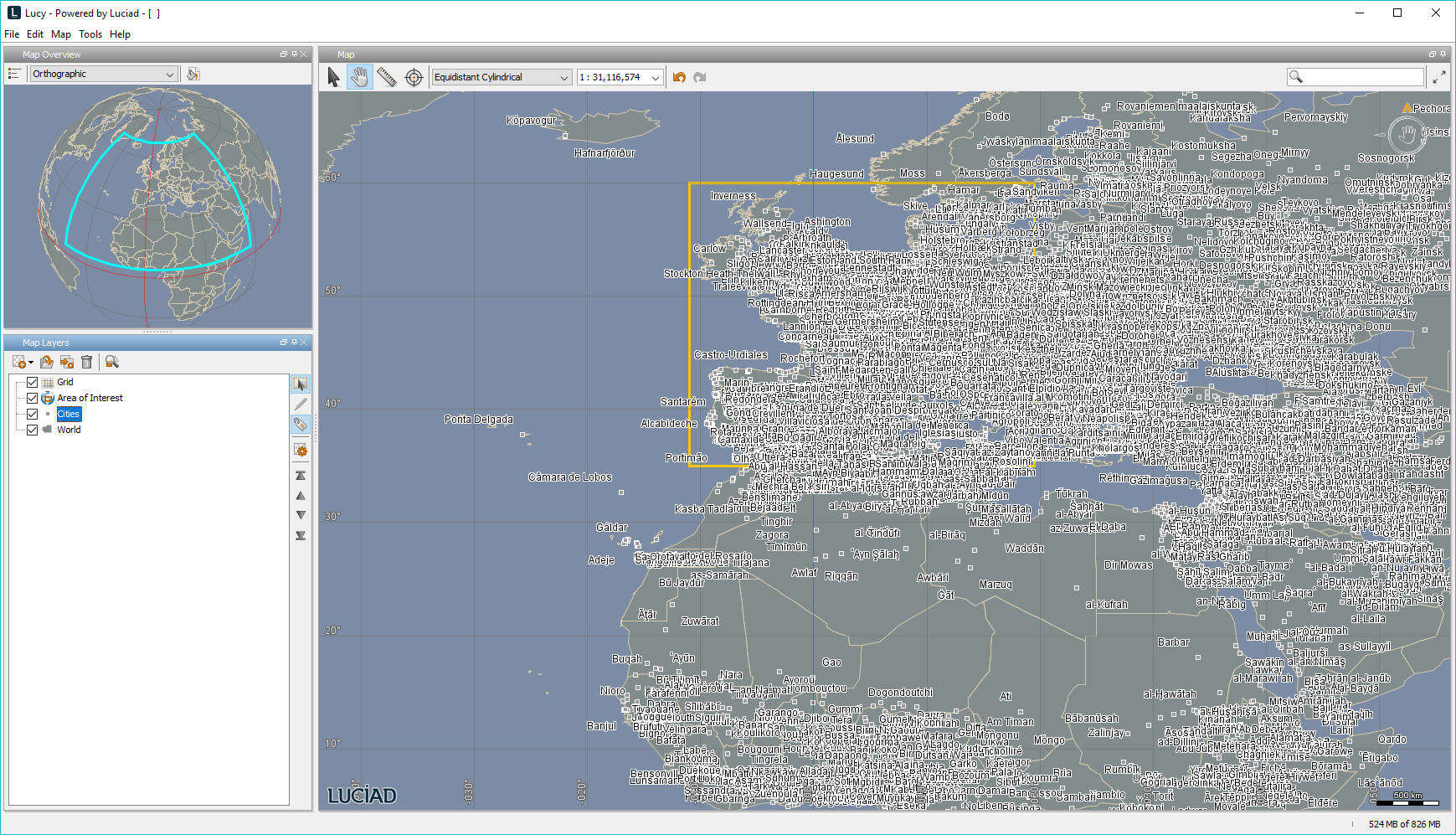Open the map scale dropdown
Image resolution: width=1456 pixels, height=835 pixels.
click(620, 77)
